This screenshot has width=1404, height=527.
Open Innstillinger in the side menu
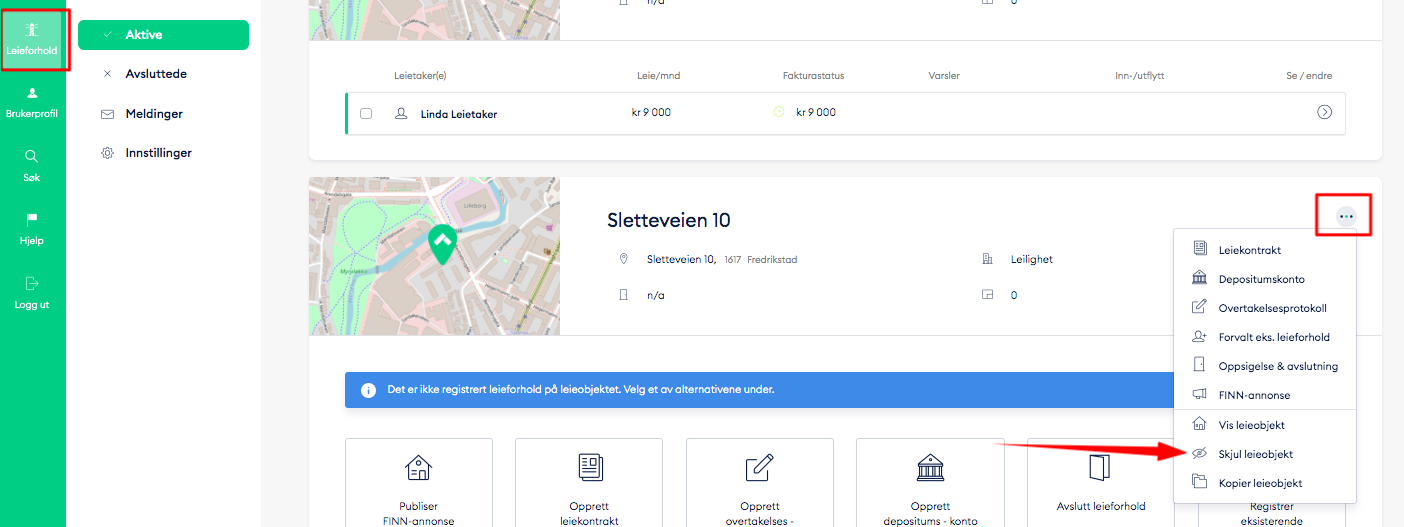tap(158, 153)
